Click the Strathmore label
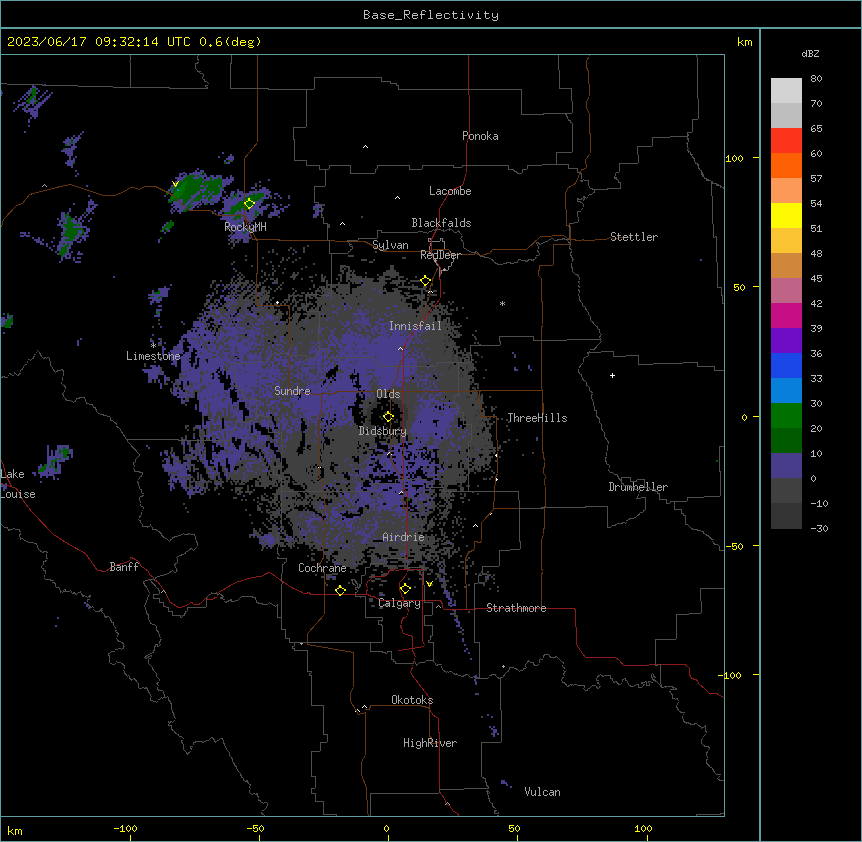Viewport: 862px width, 842px height. [516, 608]
